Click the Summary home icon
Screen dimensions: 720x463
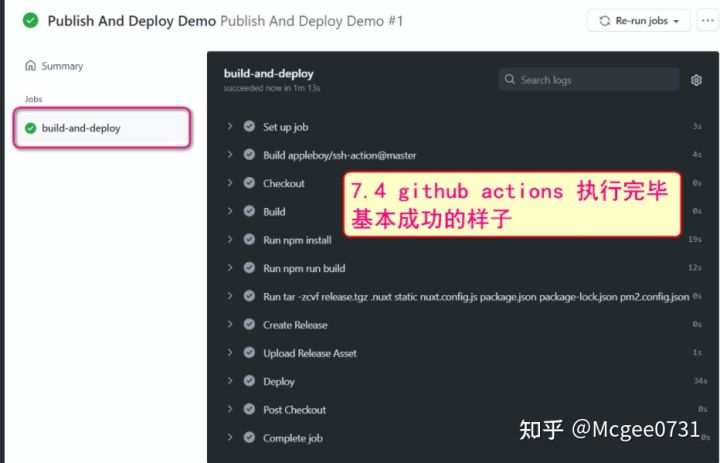tap(30, 66)
